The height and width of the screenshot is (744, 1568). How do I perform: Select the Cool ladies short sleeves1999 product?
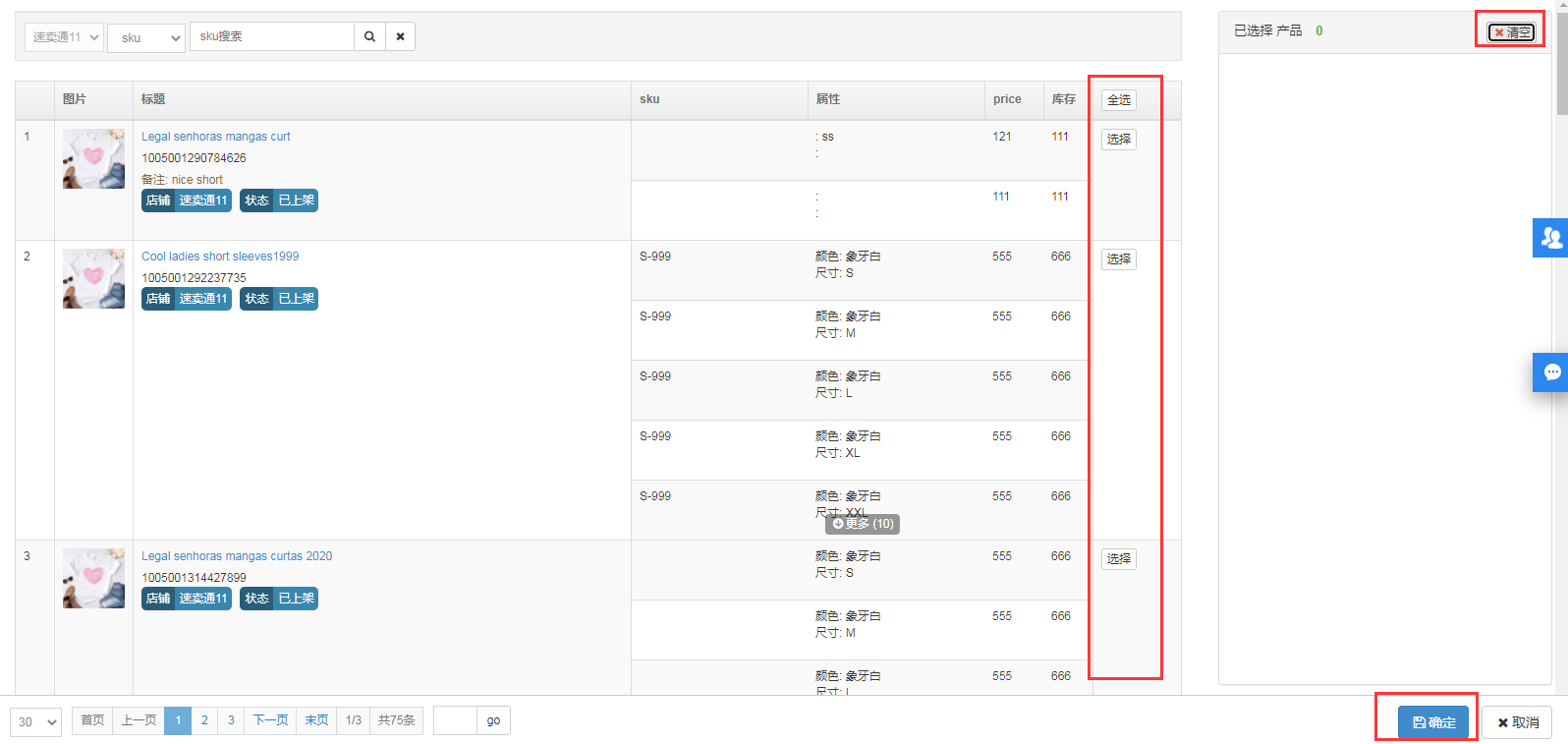coord(1118,259)
